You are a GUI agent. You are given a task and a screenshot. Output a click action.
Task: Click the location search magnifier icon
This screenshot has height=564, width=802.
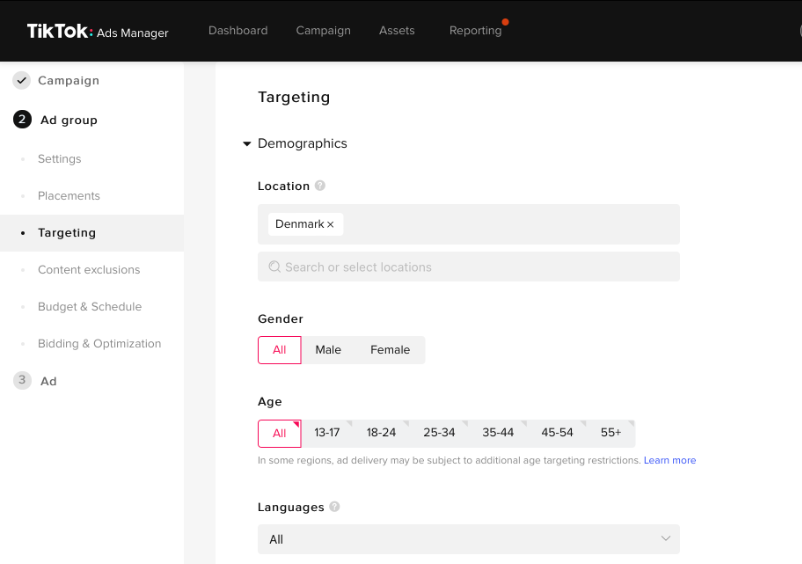[275, 267]
